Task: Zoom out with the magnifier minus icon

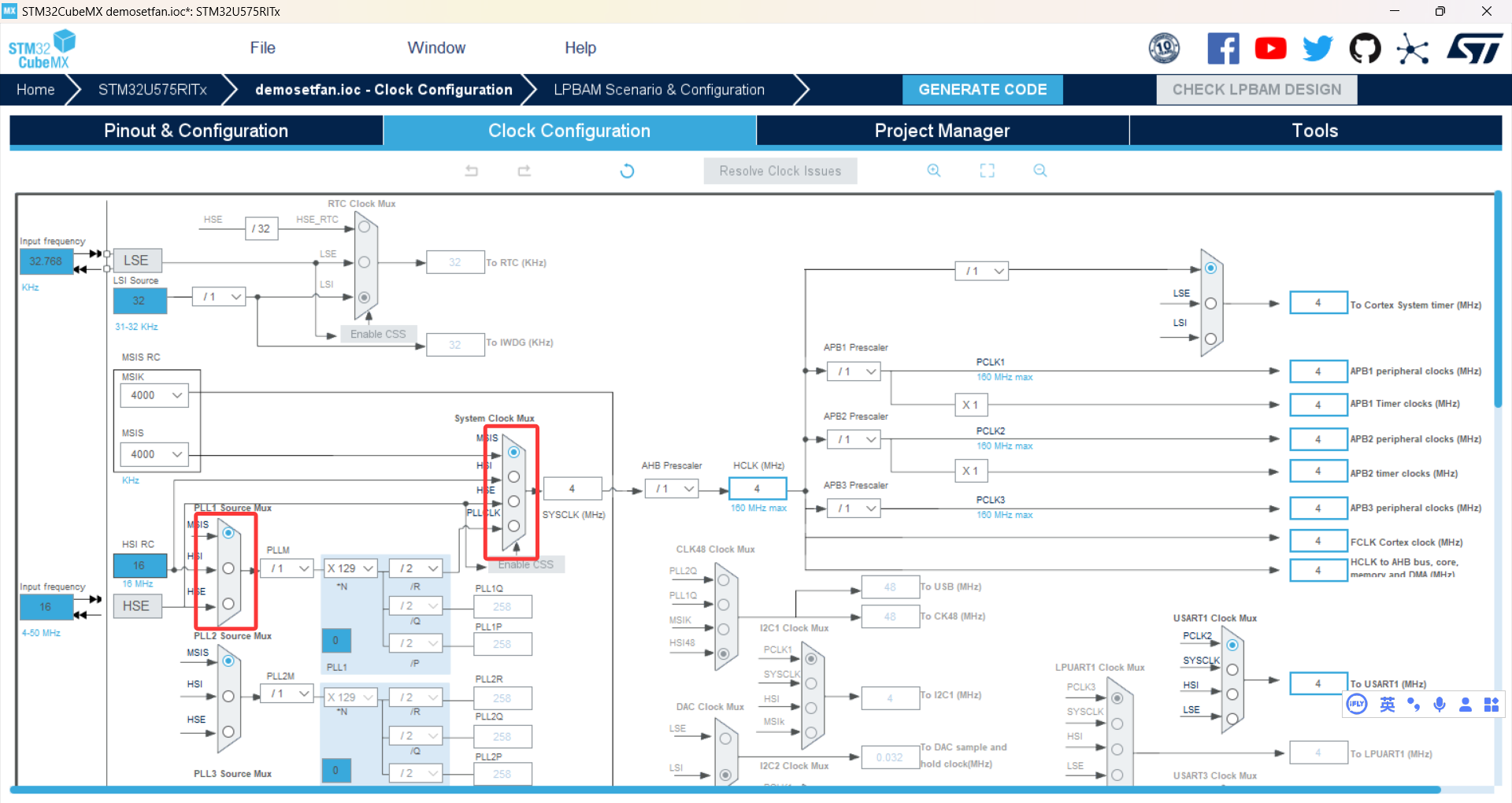Action: click(1040, 171)
